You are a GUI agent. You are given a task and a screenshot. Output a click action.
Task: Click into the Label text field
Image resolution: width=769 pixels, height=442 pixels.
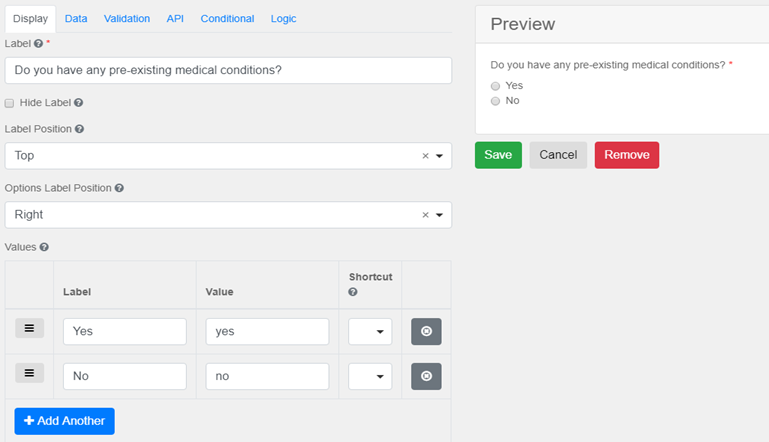pyautogui.click(x=228, y=70)
